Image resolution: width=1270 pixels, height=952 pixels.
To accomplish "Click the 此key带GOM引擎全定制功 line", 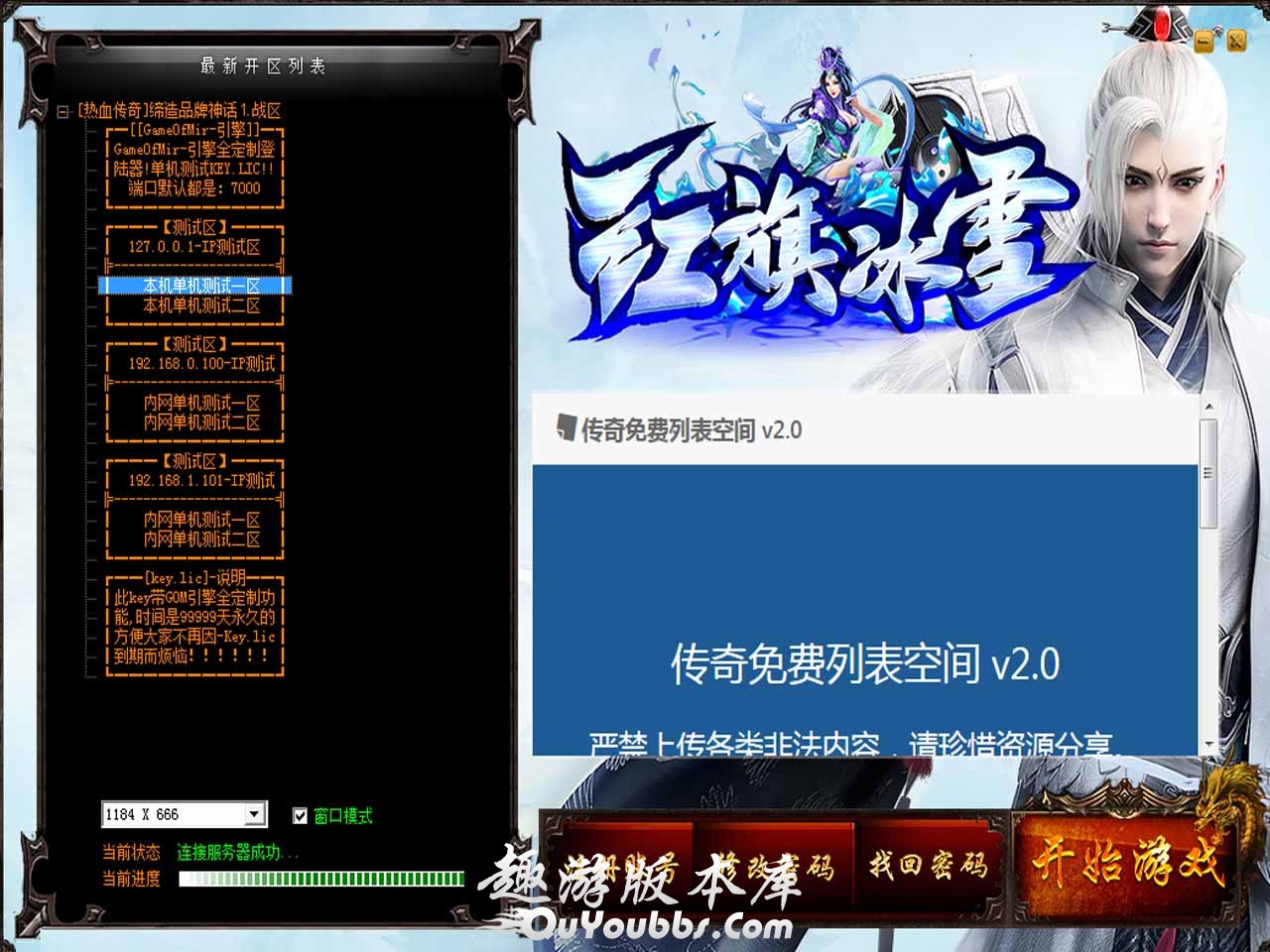I will click(195, 598).
